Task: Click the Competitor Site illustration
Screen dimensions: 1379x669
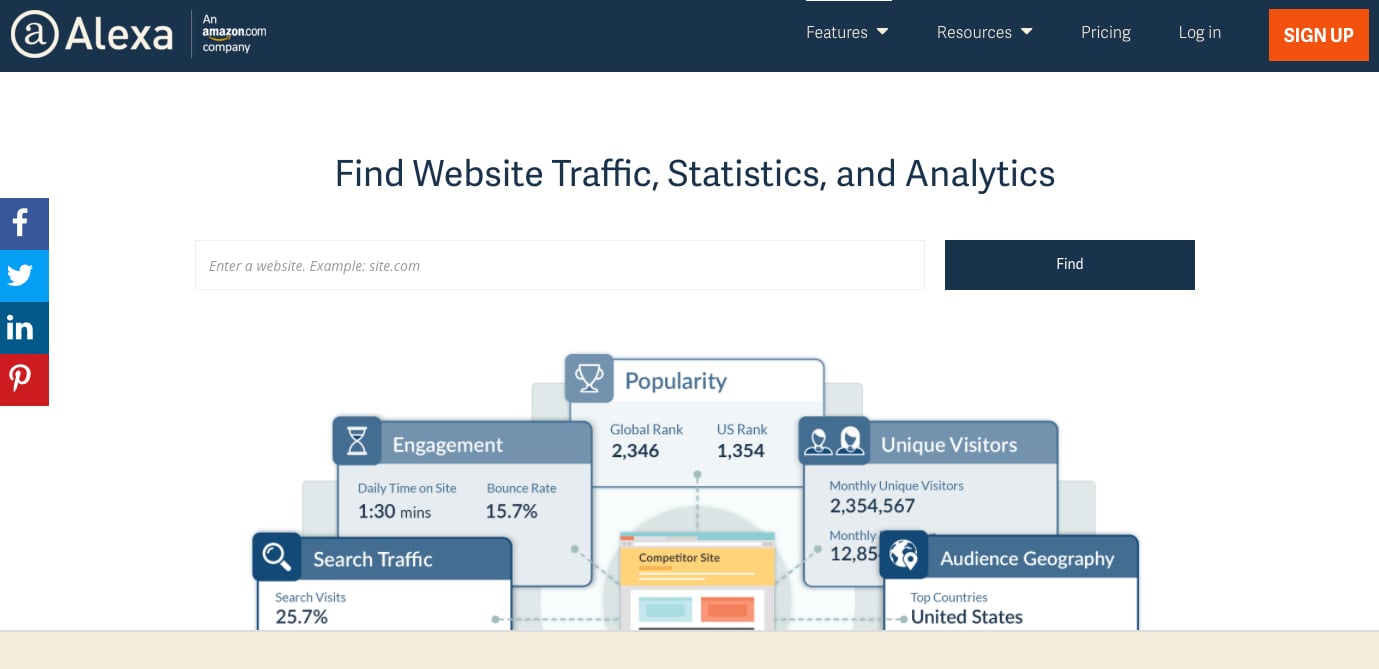Action: [697, 580]
